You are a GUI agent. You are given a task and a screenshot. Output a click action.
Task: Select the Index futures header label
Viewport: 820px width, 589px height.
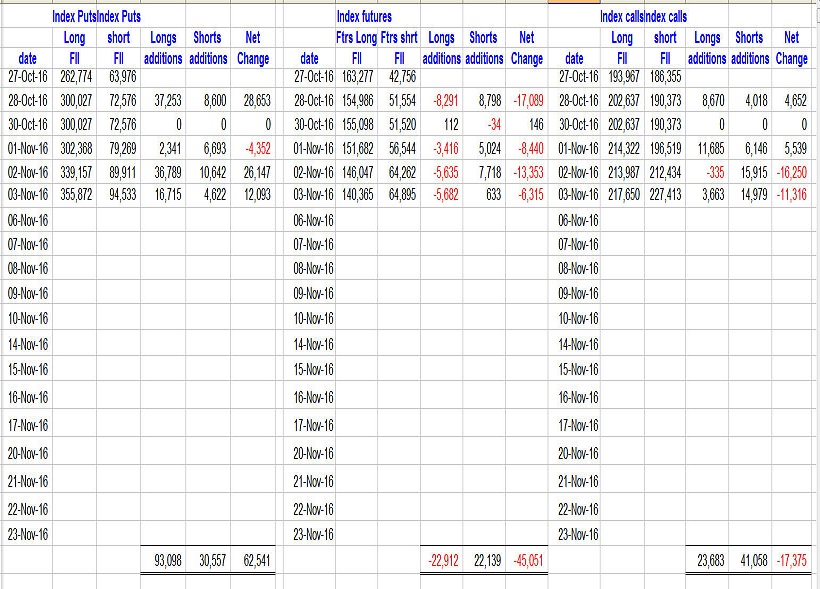364,15
